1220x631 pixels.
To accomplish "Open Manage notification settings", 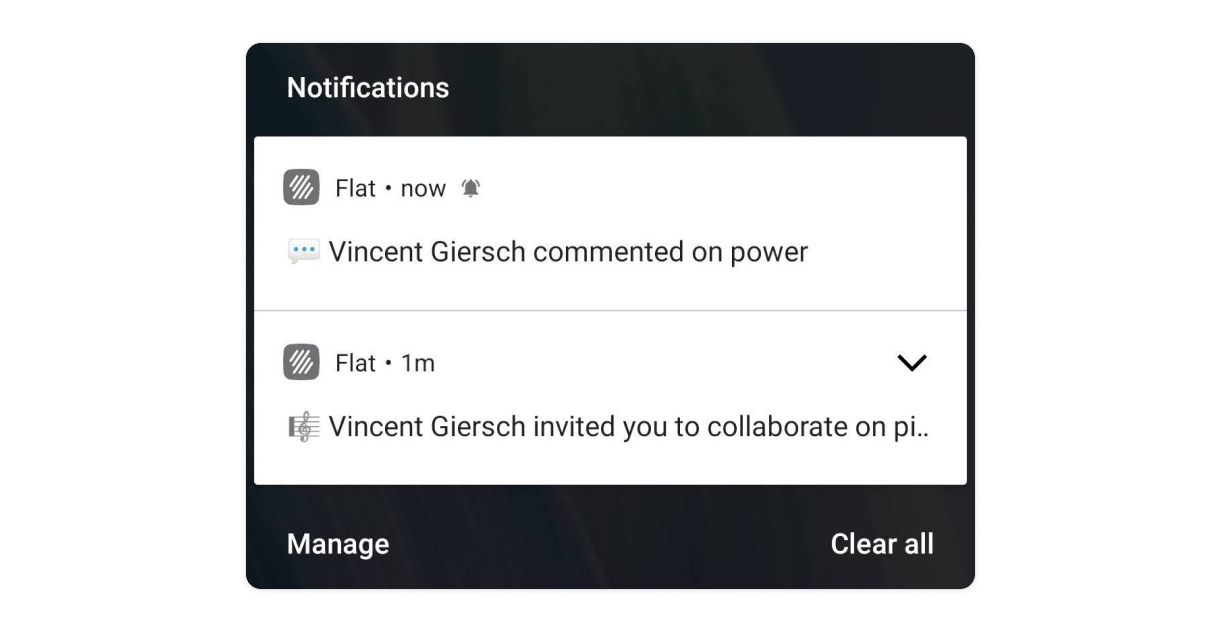I will [x=338, y=544].
